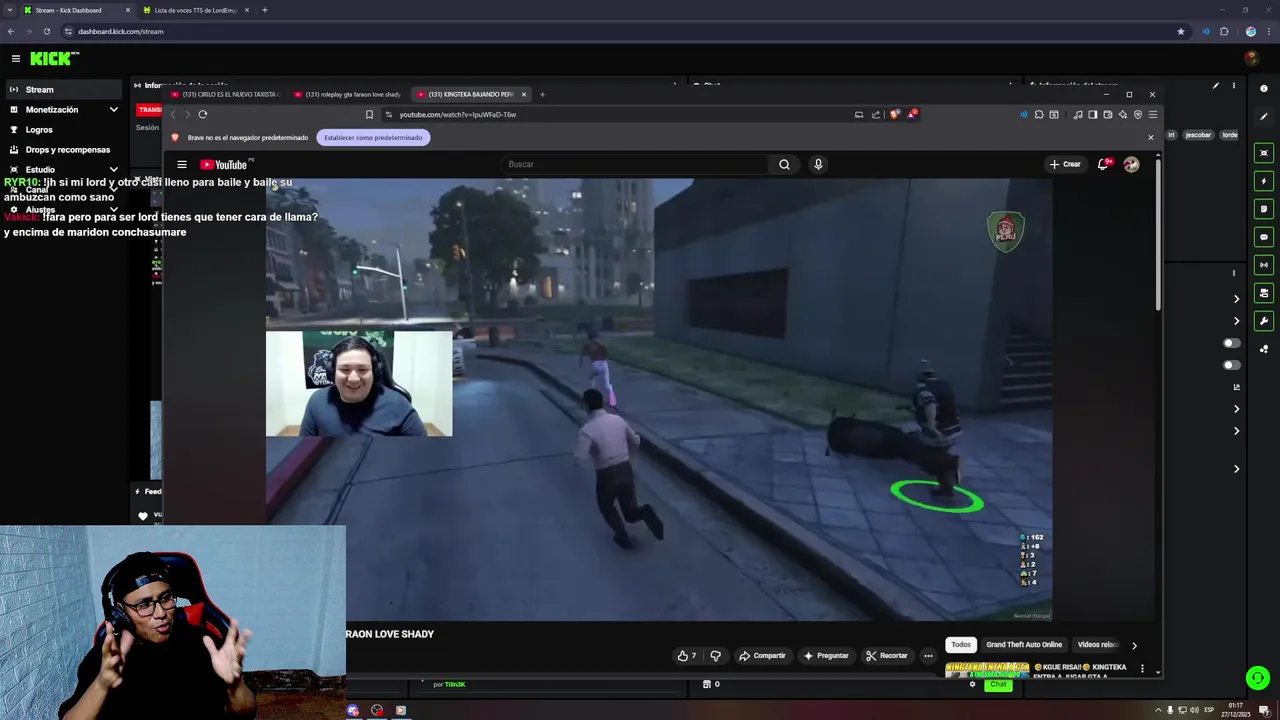This screenshot has height=720, width=1280.
Task: Click the jescobar tag
Action: 1198,135
